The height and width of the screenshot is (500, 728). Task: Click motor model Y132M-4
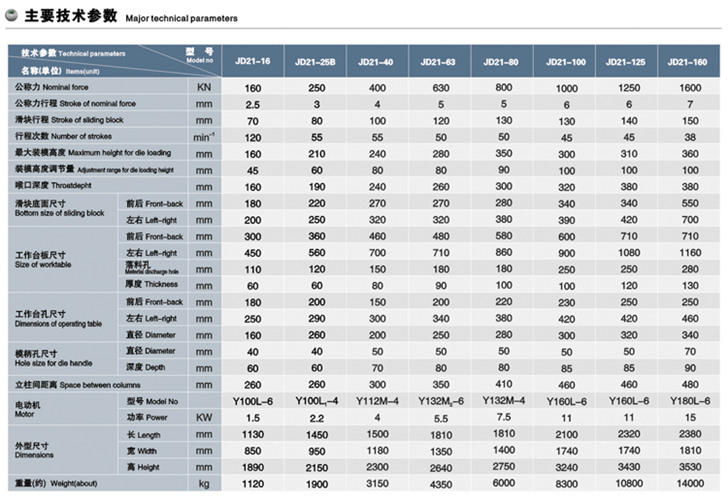504,401
